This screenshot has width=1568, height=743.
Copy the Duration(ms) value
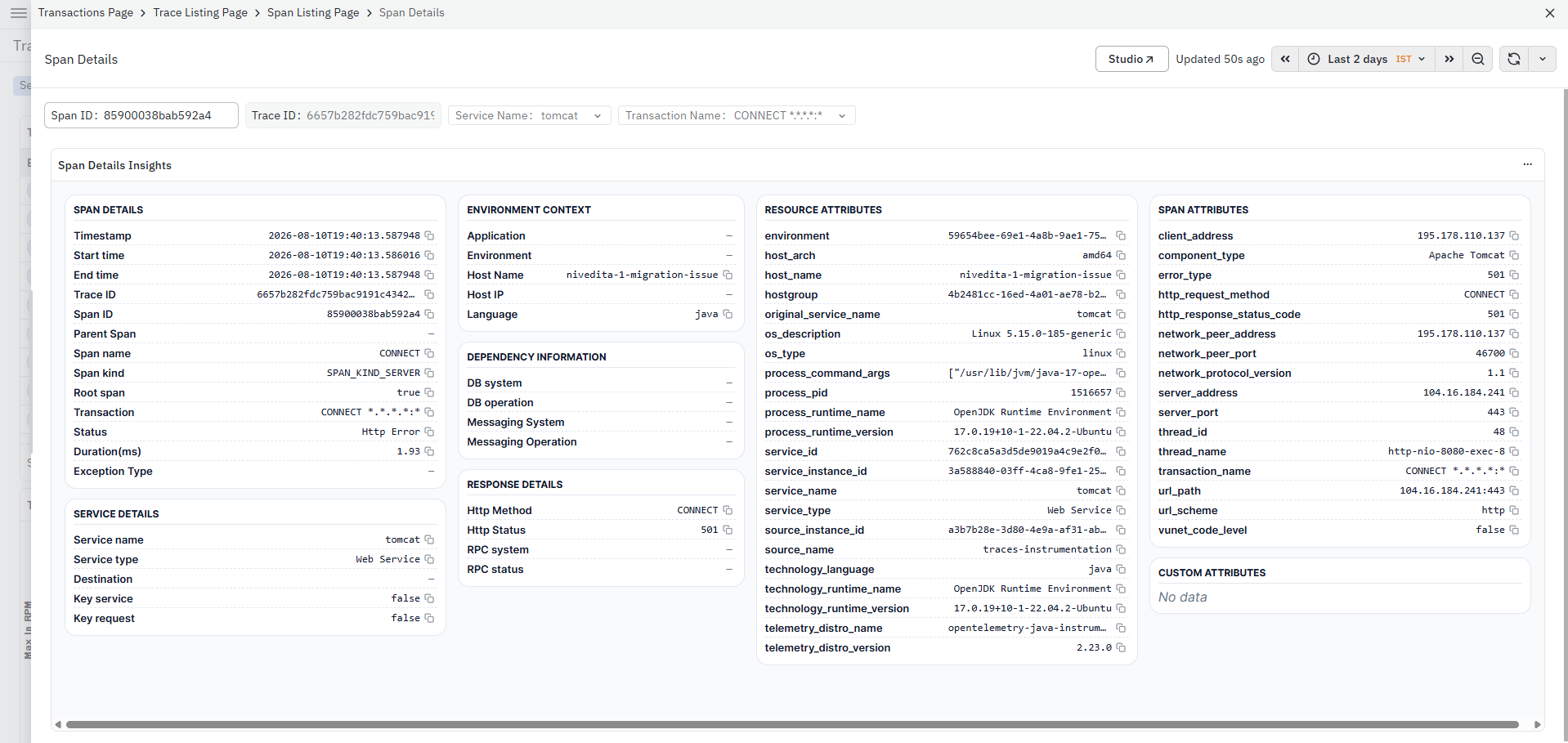(x=429, y=451)
